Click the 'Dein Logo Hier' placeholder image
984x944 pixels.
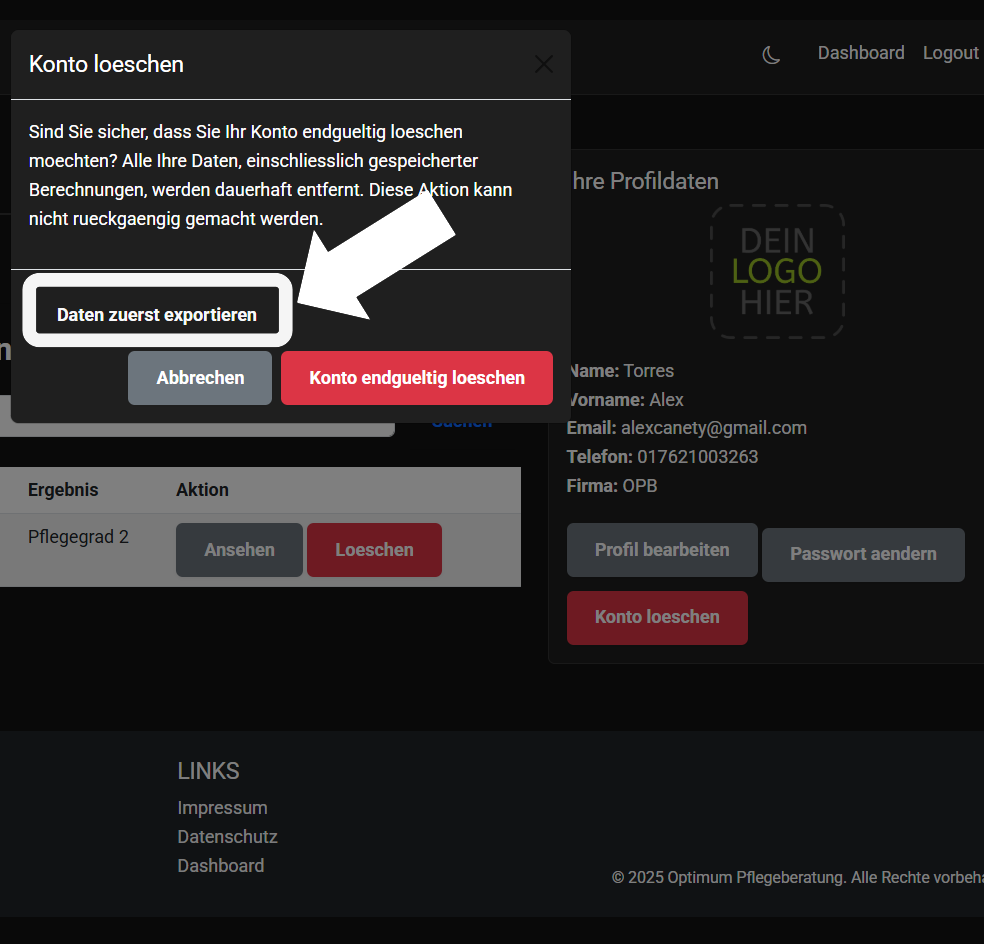coord(777,271)
